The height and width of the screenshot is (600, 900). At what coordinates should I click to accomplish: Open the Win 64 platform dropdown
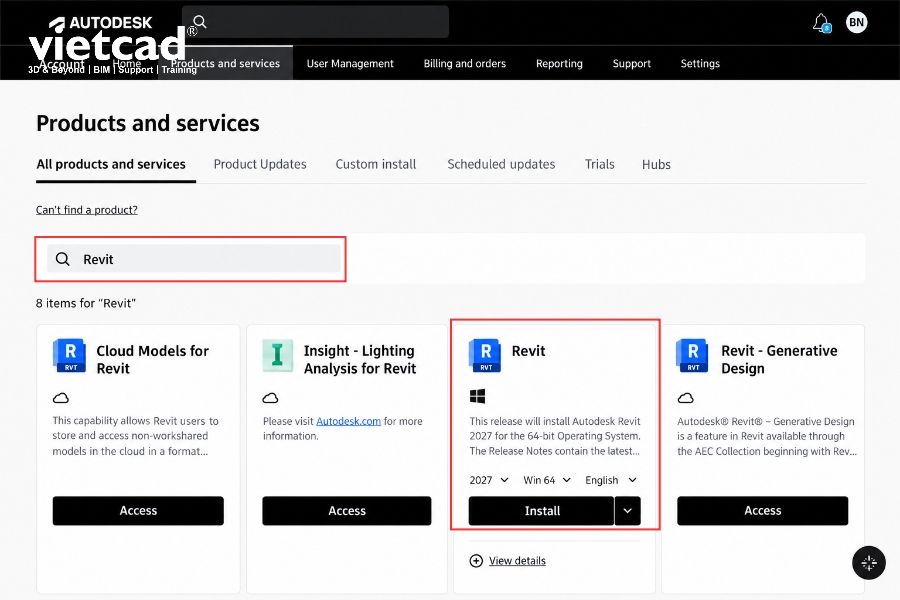click(x=547, y=480)
